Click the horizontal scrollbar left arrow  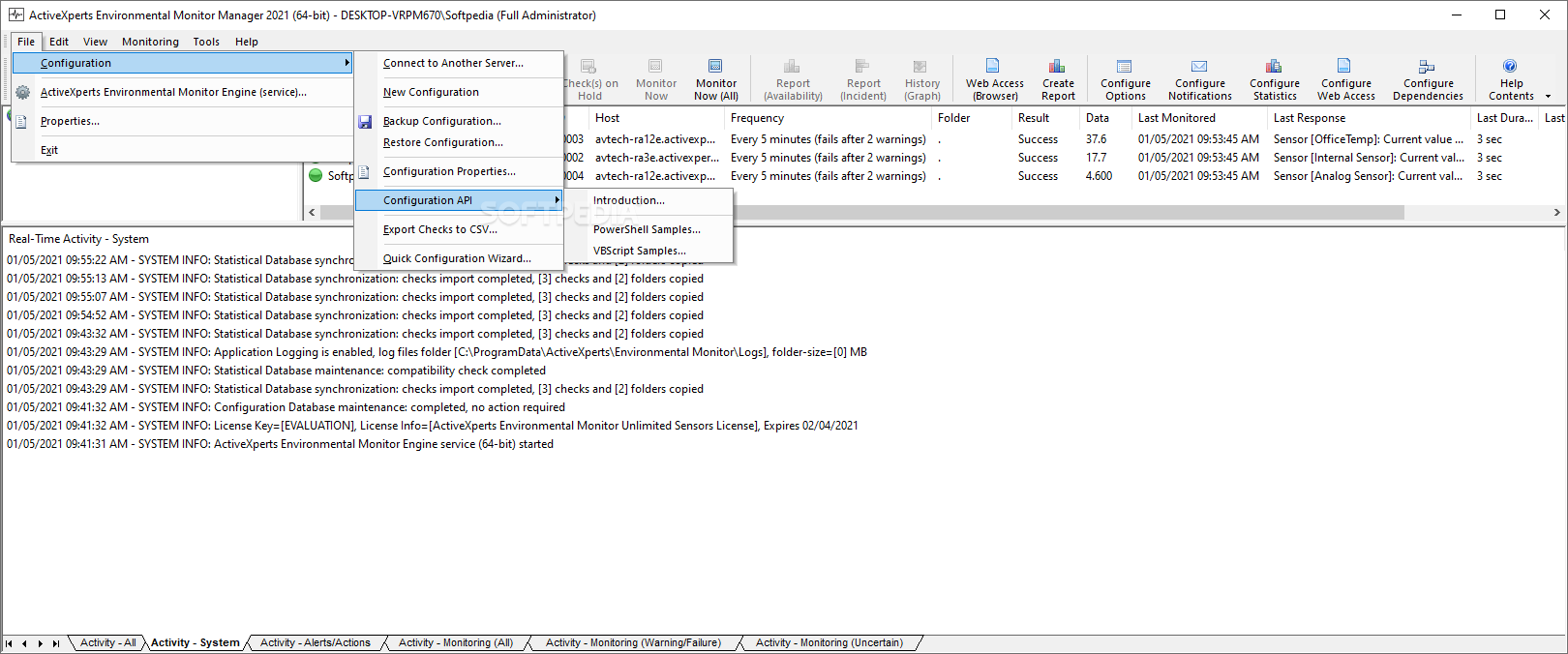pos(312,212)
